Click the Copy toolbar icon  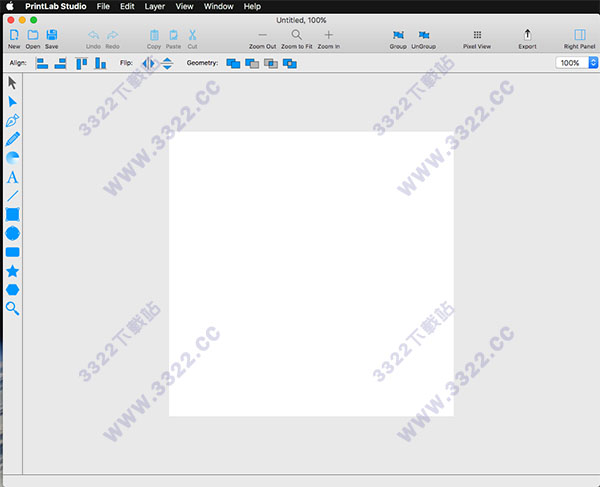154,39
